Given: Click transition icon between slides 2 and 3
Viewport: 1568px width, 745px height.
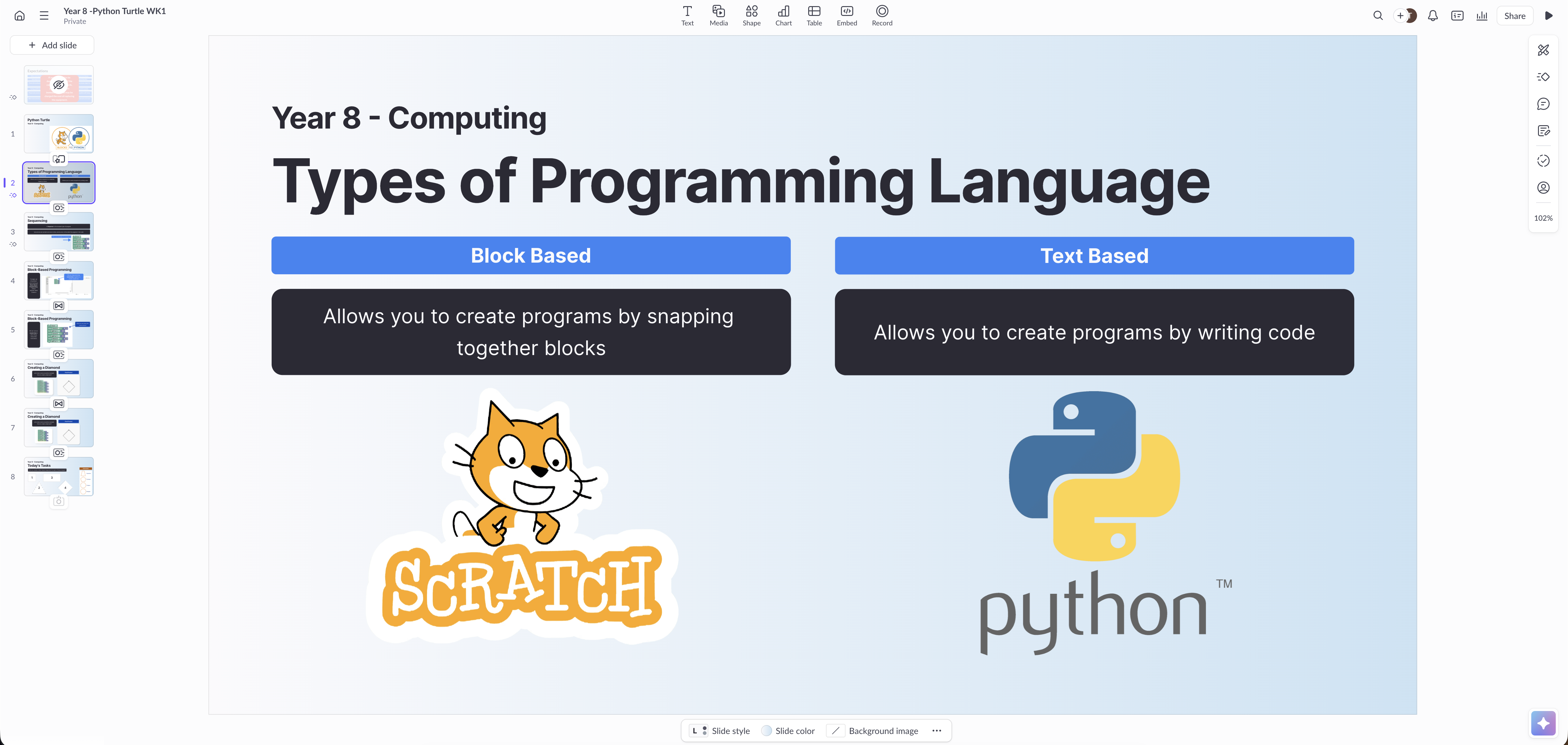Looking at the screenshot, I should (x=58, y=208).
